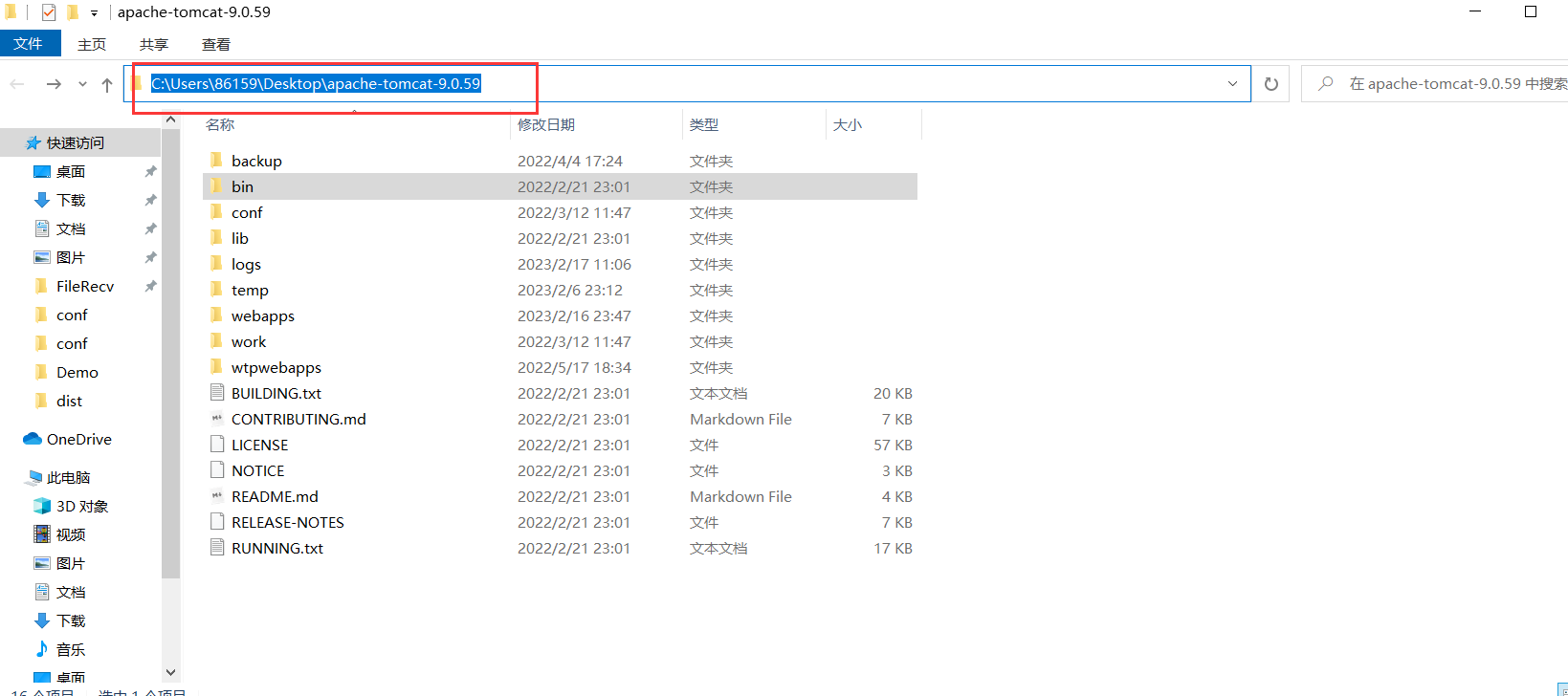This screenshot has height=696, width=1568.
Task: Open the backup folder icon
Action: tap(216, 161)
